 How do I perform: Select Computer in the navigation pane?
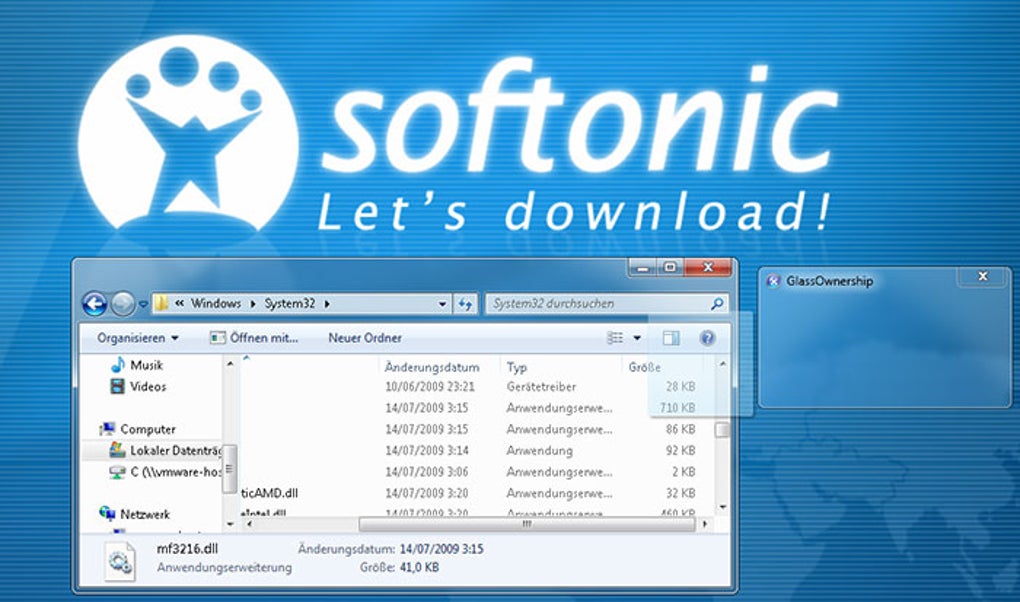tap(137, 430)
